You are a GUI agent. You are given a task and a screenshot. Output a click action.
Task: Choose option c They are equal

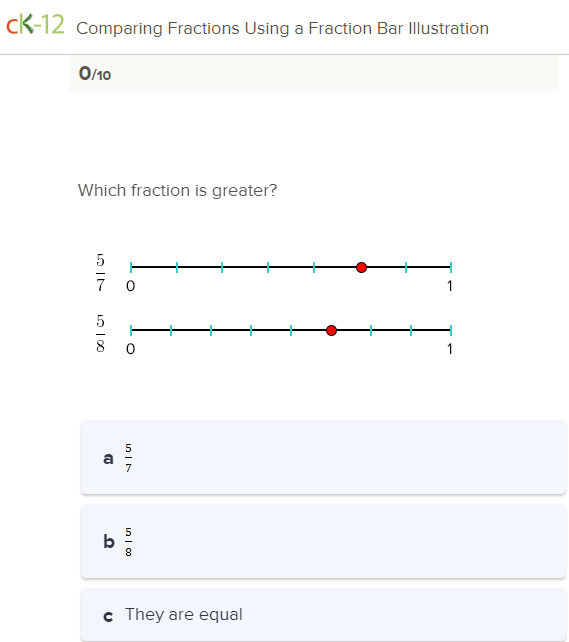point(323,615)
